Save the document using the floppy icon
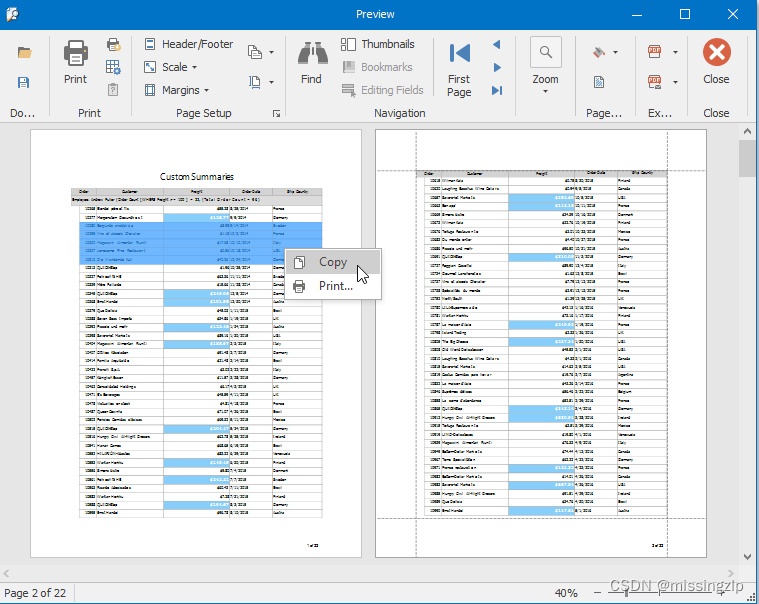The height and width of the screenshot is (604, 759). click(23, 83)
